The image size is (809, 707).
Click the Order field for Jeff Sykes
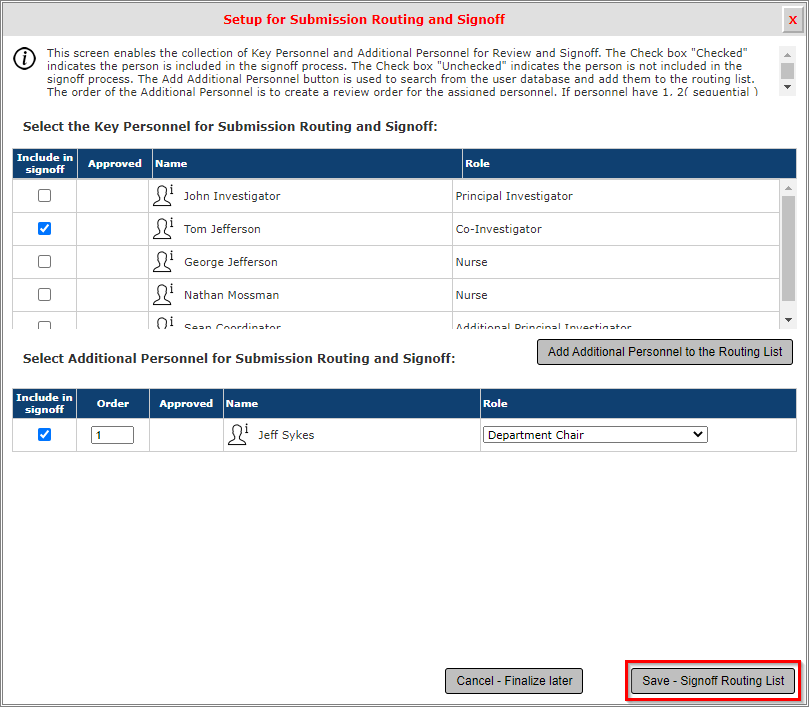point(112,435)
